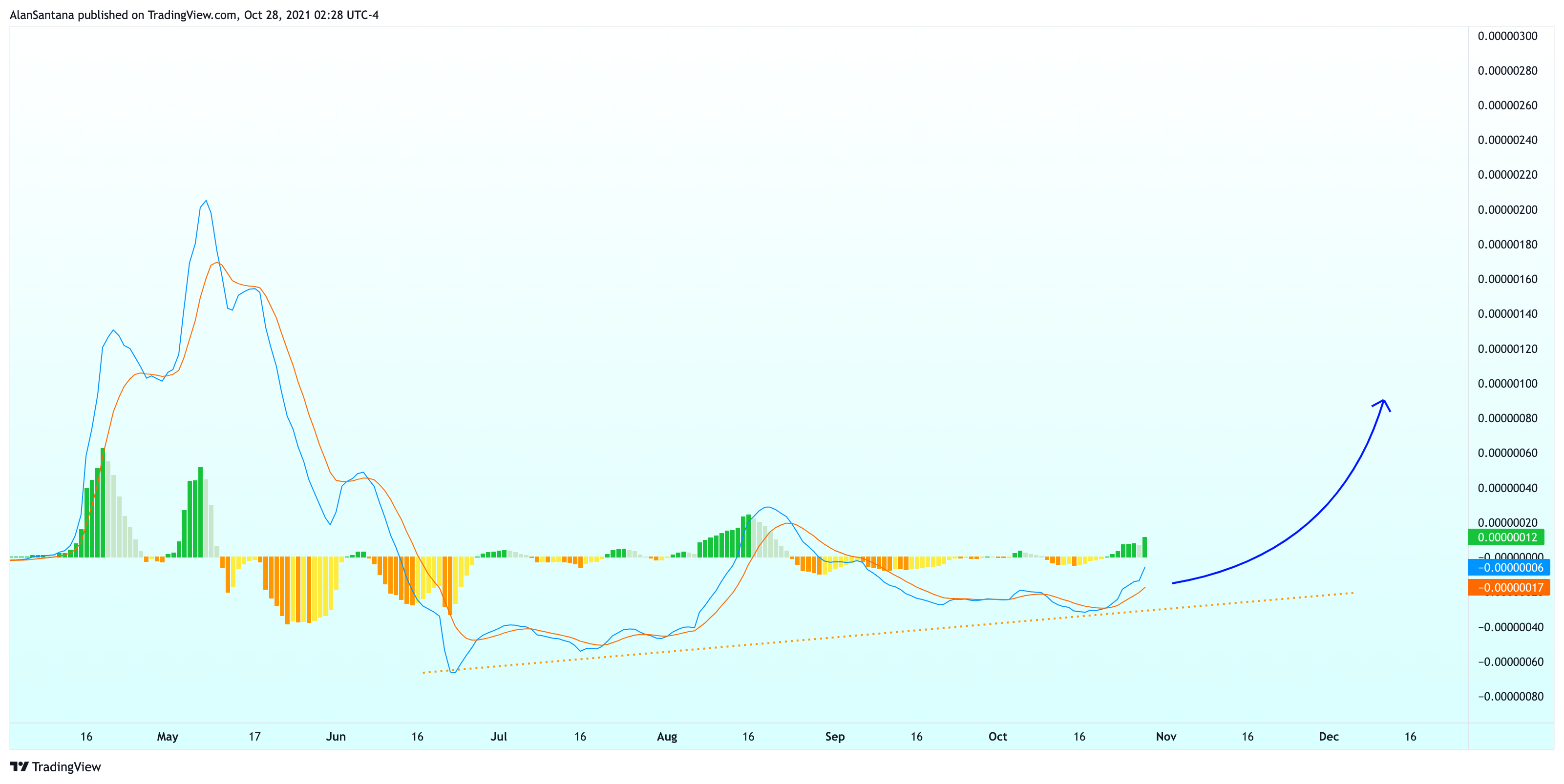Click the 0.00000260 price axis label
The width and height of the screenshot is (1564, 784).
(1507, 105)
